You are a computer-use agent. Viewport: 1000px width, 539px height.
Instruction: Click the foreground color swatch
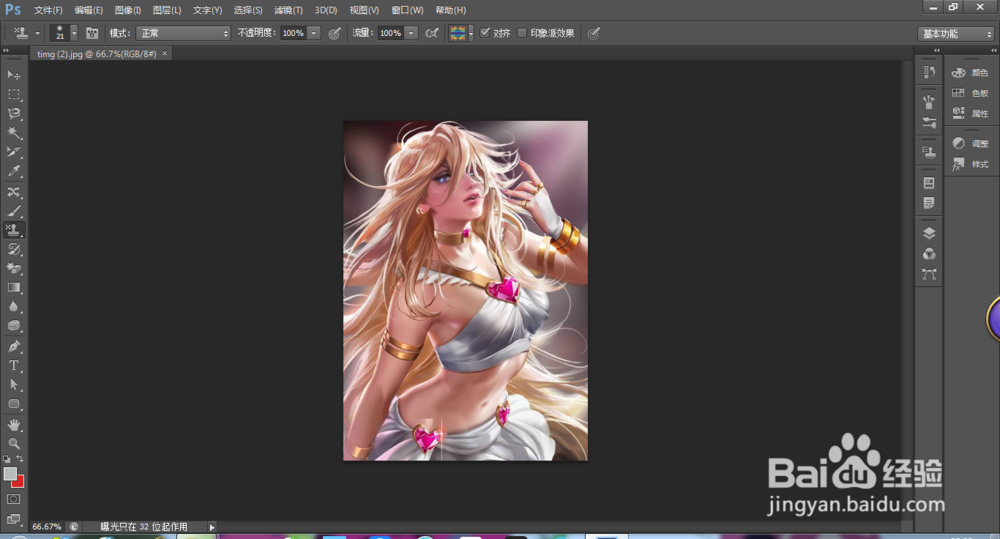click(10, 473)
